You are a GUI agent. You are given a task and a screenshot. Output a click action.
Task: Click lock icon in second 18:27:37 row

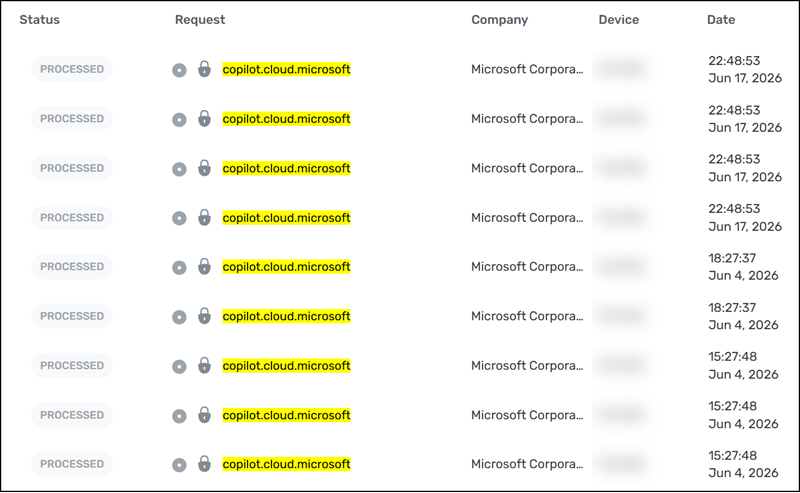(x=204, y=316)
